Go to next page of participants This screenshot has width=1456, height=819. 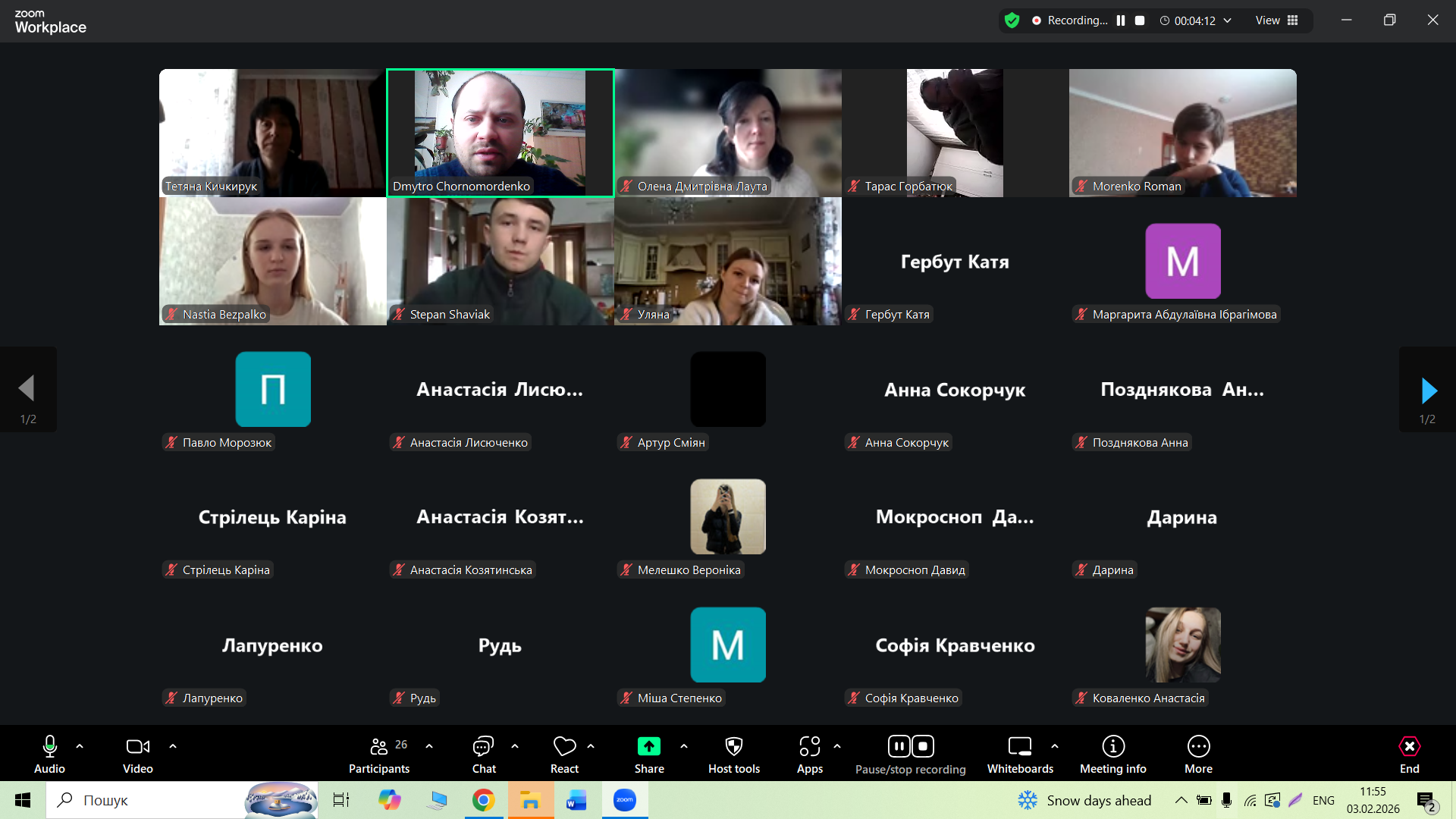(1428, 391)
